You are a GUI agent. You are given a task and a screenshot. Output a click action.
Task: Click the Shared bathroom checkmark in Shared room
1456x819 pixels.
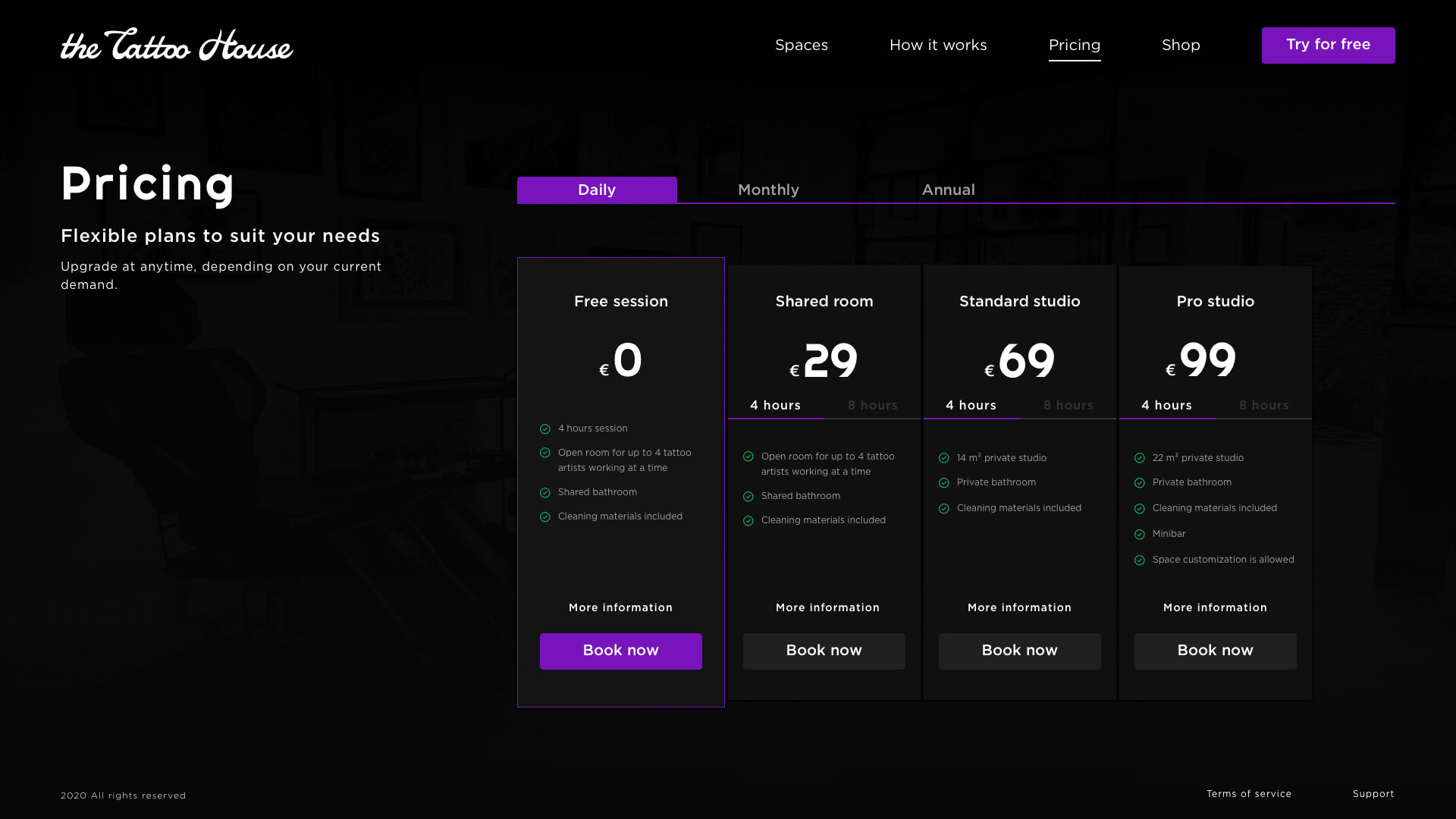pos(749,496)
